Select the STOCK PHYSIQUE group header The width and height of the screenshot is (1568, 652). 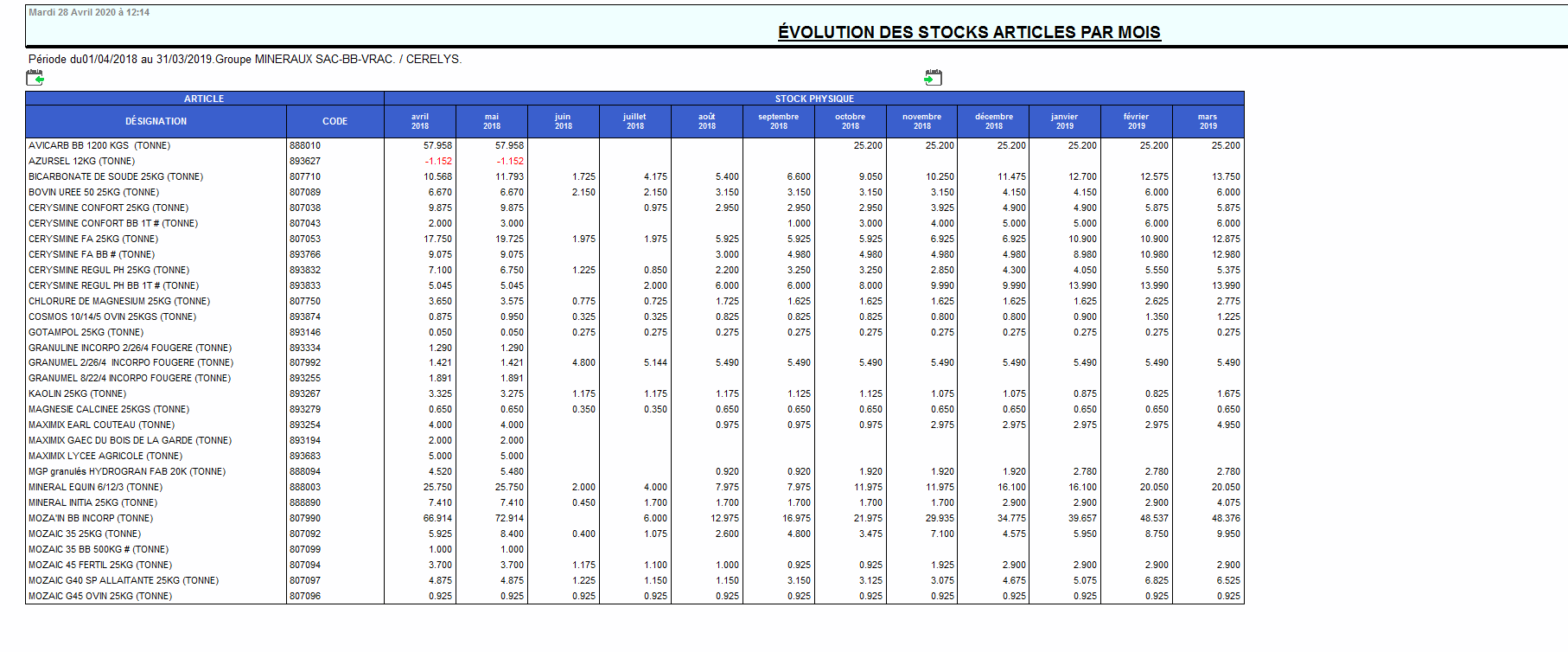pyautogui.click(x=813, y=99)
